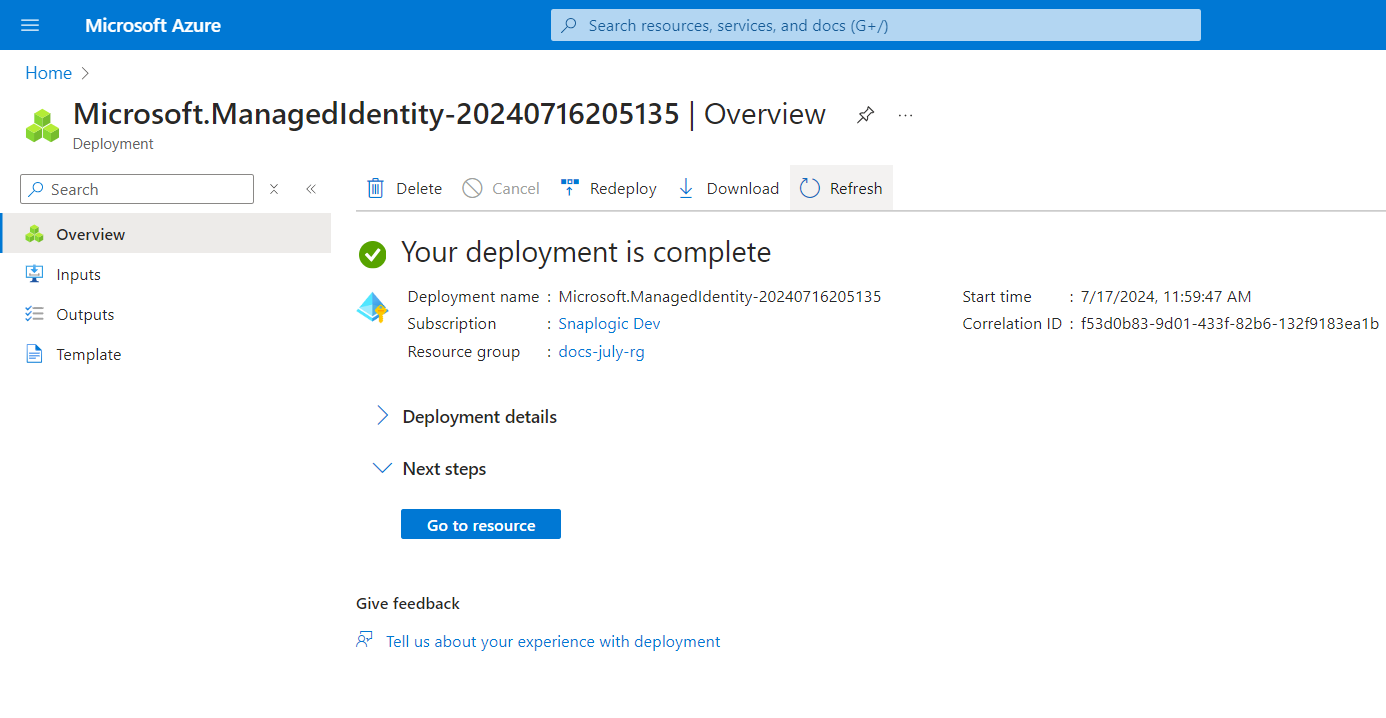Select Template in the left menu
The width and height of the screenshot is (1386, 718).
[88, 354]
